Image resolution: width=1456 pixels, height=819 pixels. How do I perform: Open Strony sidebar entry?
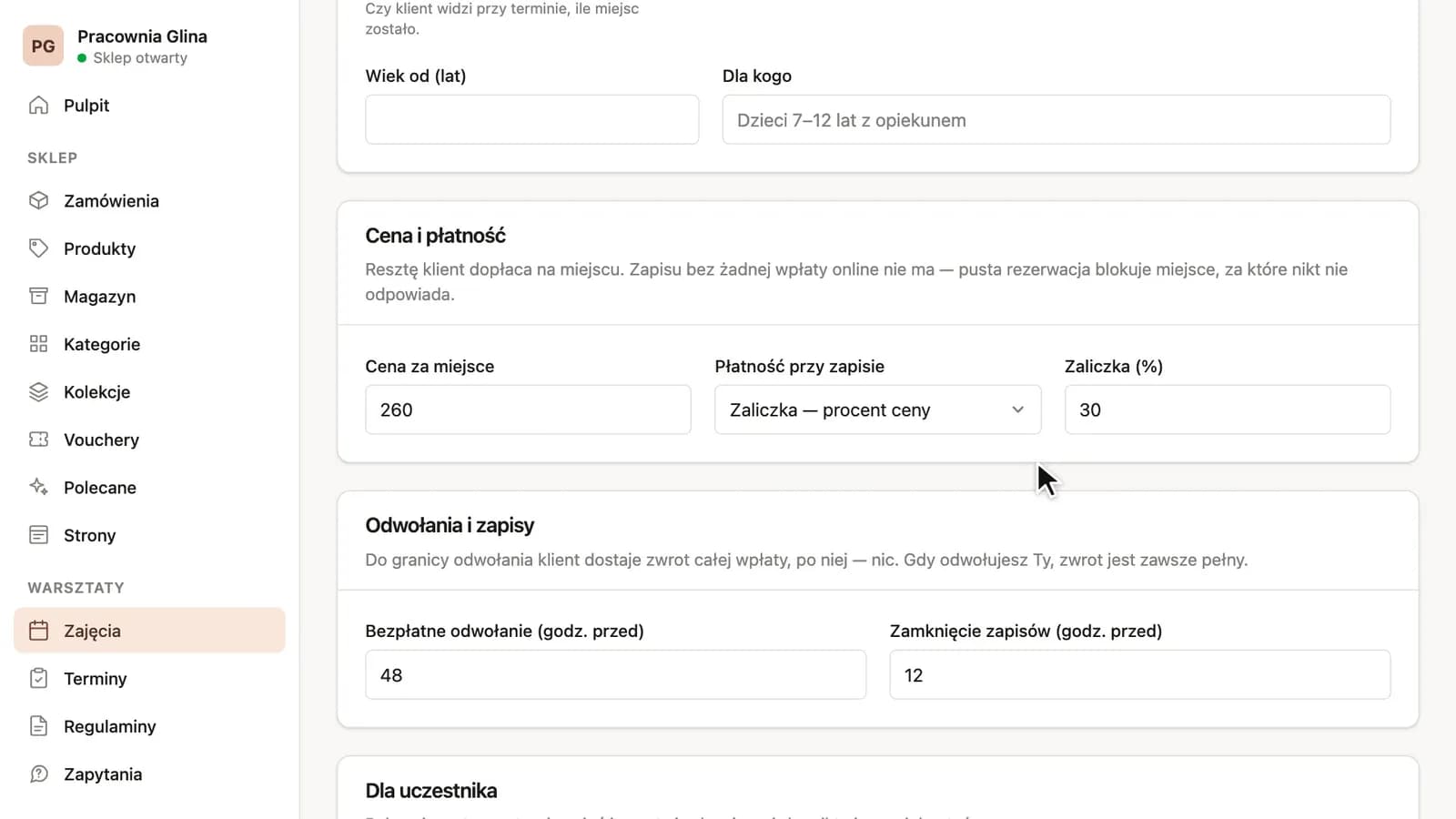(x=149, y=535)
